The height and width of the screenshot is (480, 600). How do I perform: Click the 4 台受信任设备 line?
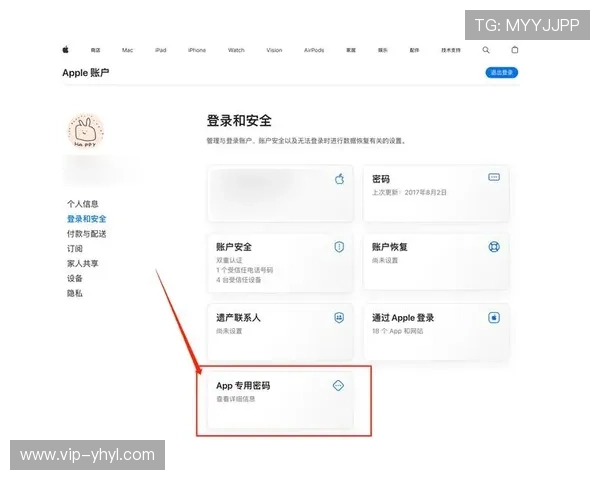[238, 280]
